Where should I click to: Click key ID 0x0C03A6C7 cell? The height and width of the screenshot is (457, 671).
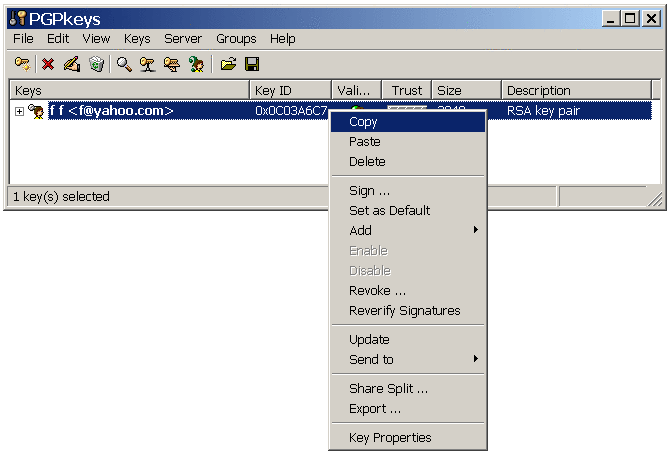[x=291, y=111]
